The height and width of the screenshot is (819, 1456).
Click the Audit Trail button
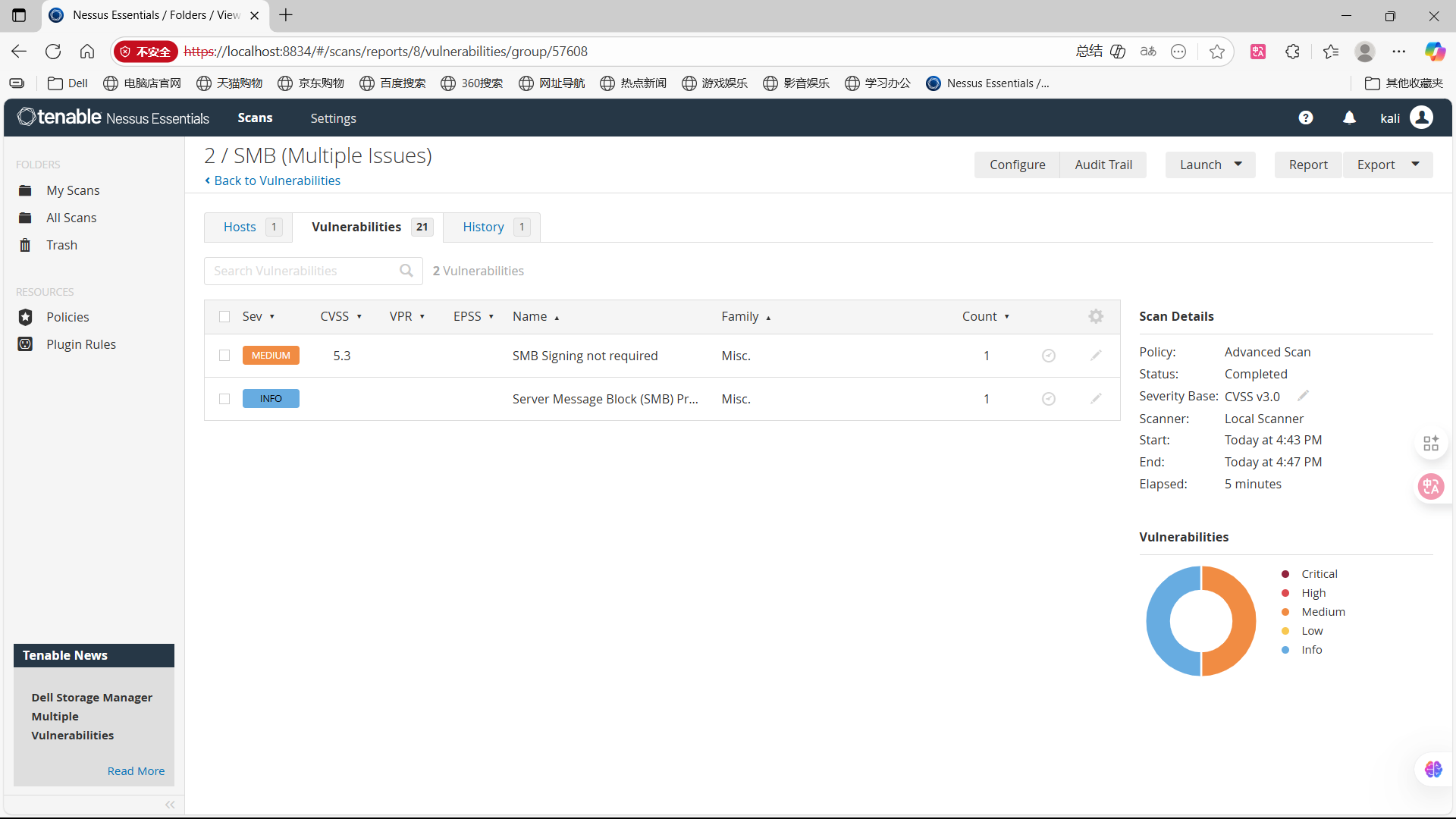pos(1103,165)
